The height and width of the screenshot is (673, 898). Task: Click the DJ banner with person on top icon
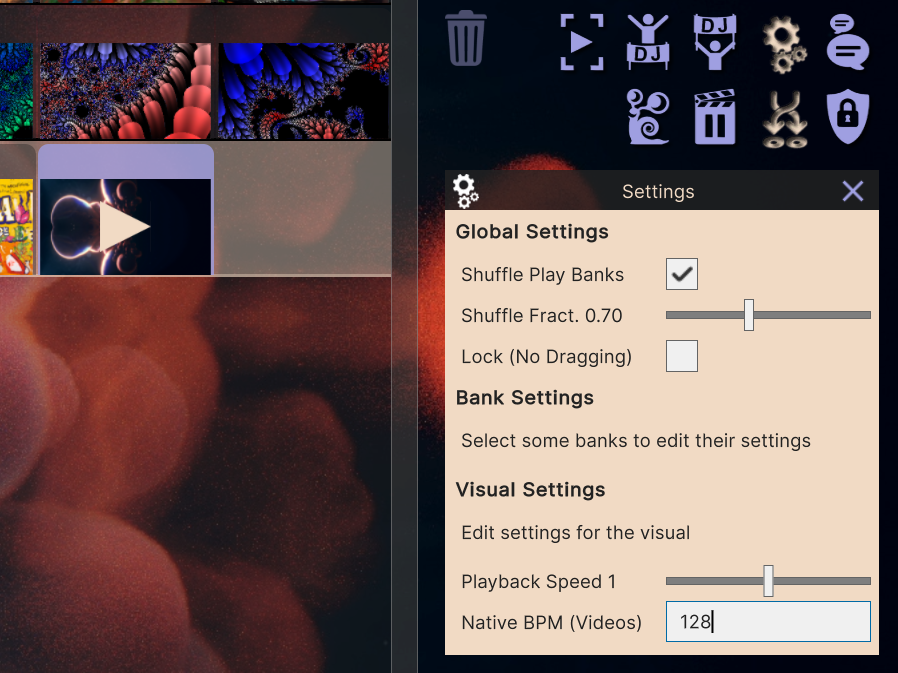point(648,42)
